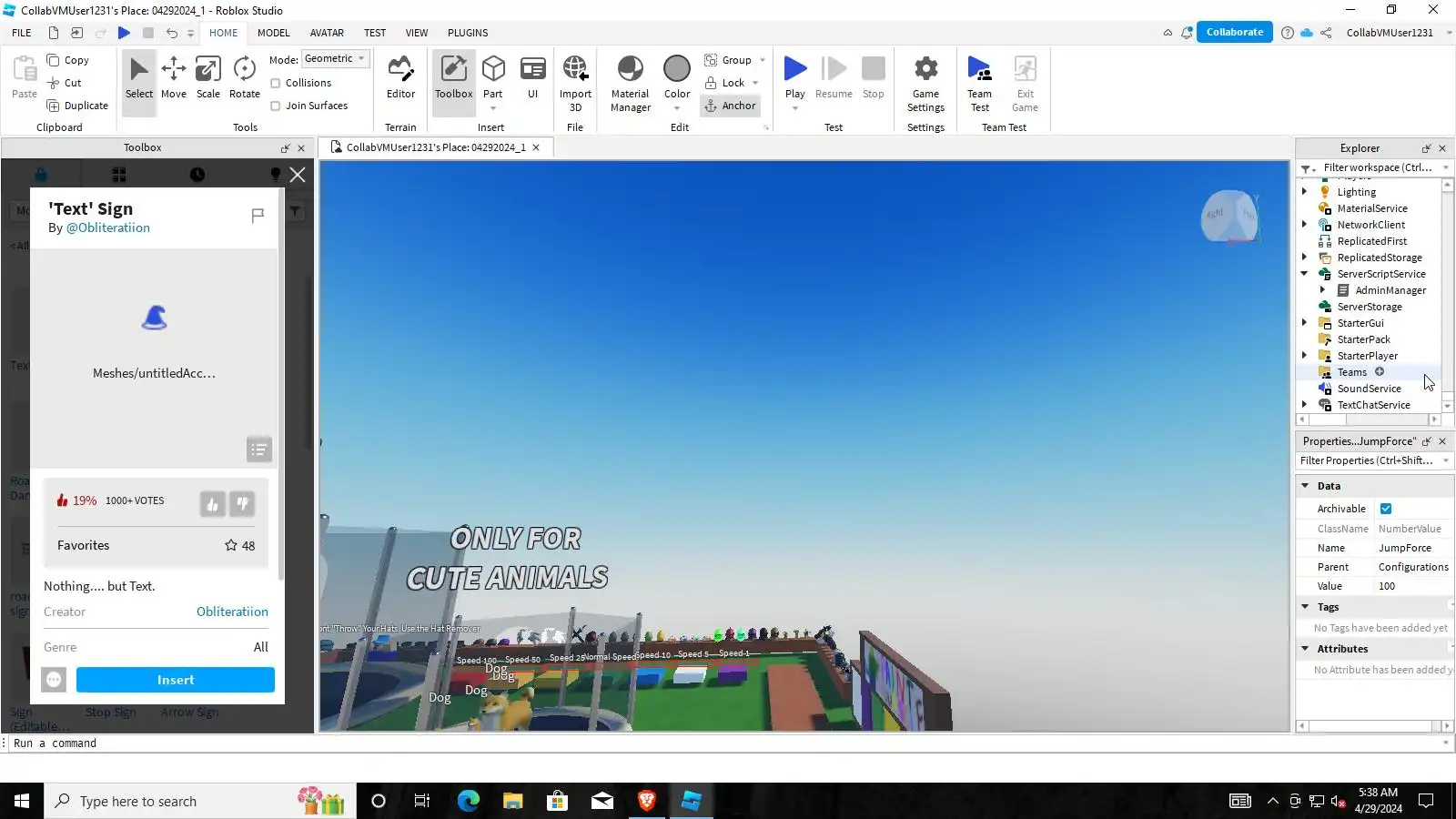Open the Play mode dropdown arrow
The height and width of the screenshot is (819, 1456).
[x=795, y=108]
